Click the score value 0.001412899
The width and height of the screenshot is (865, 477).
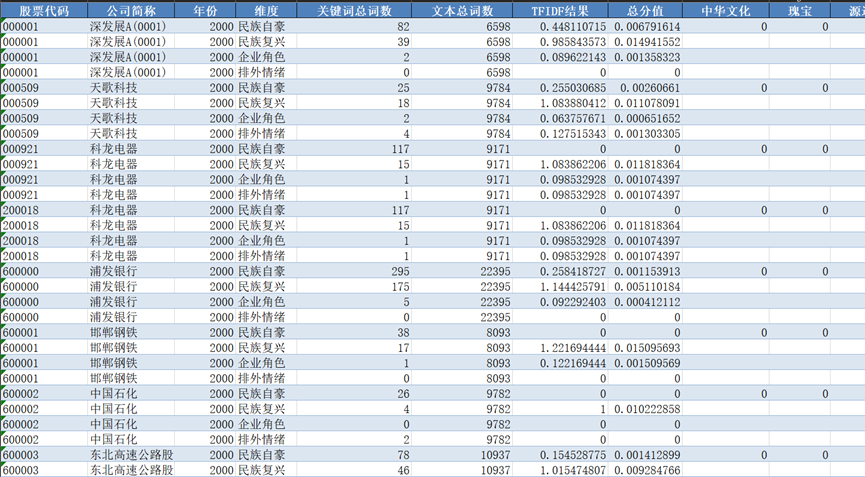645,455
